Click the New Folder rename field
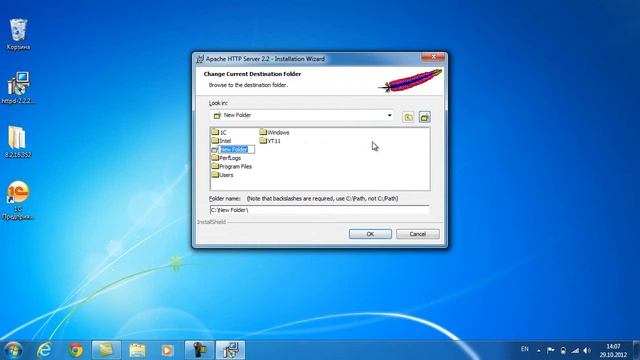 coord(237,149)
